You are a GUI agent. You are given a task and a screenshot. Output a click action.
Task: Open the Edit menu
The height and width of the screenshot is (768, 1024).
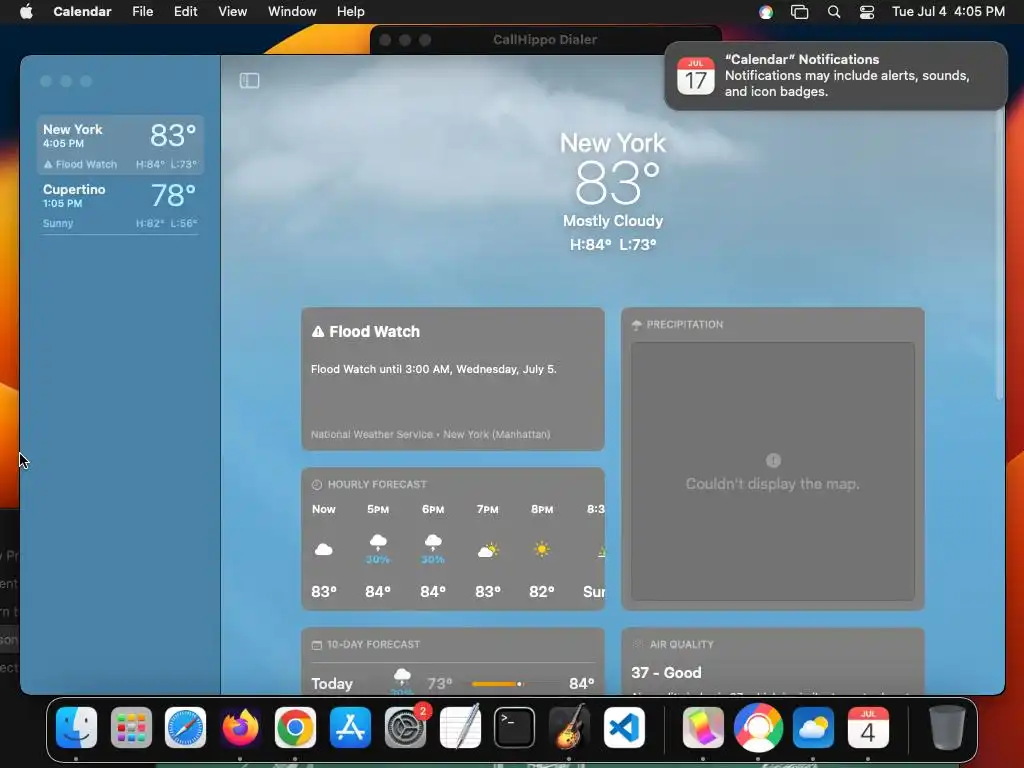click(185, 12)
